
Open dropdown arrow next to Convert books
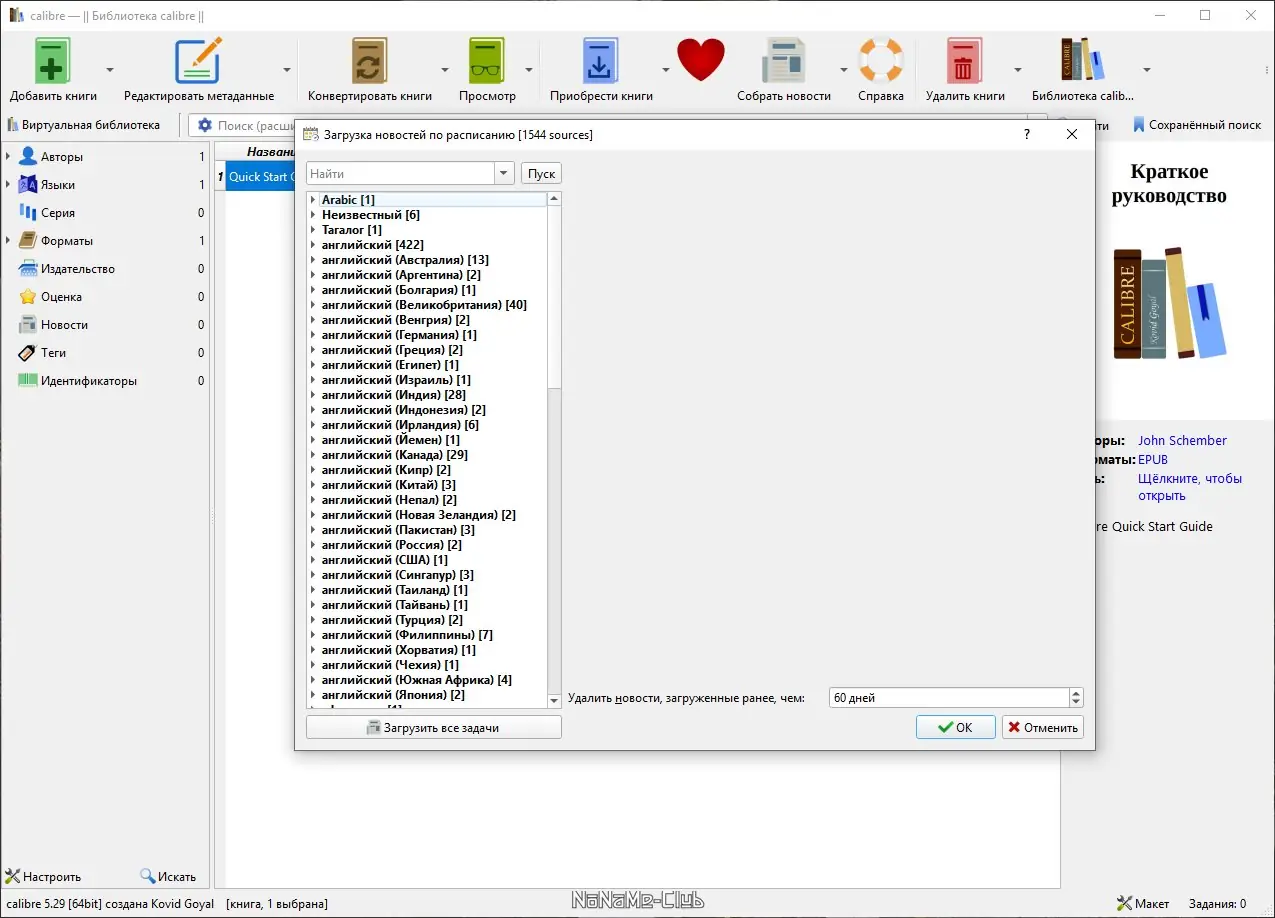[x=445, y=70]
